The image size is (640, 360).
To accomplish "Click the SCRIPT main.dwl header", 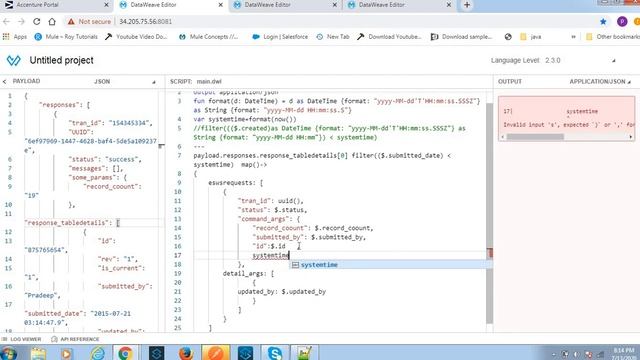I will pyautogui.click(x=196, y=82).
